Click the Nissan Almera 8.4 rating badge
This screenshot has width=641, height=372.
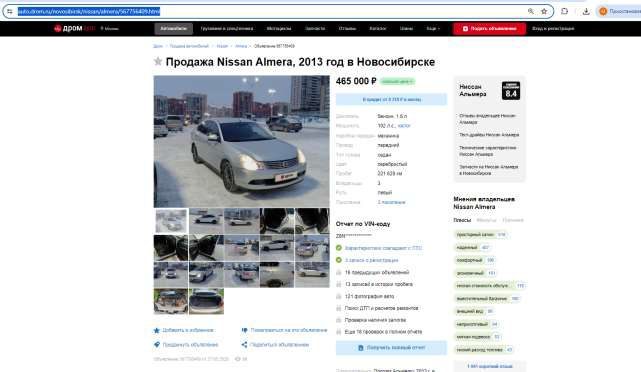pos(511,91)
